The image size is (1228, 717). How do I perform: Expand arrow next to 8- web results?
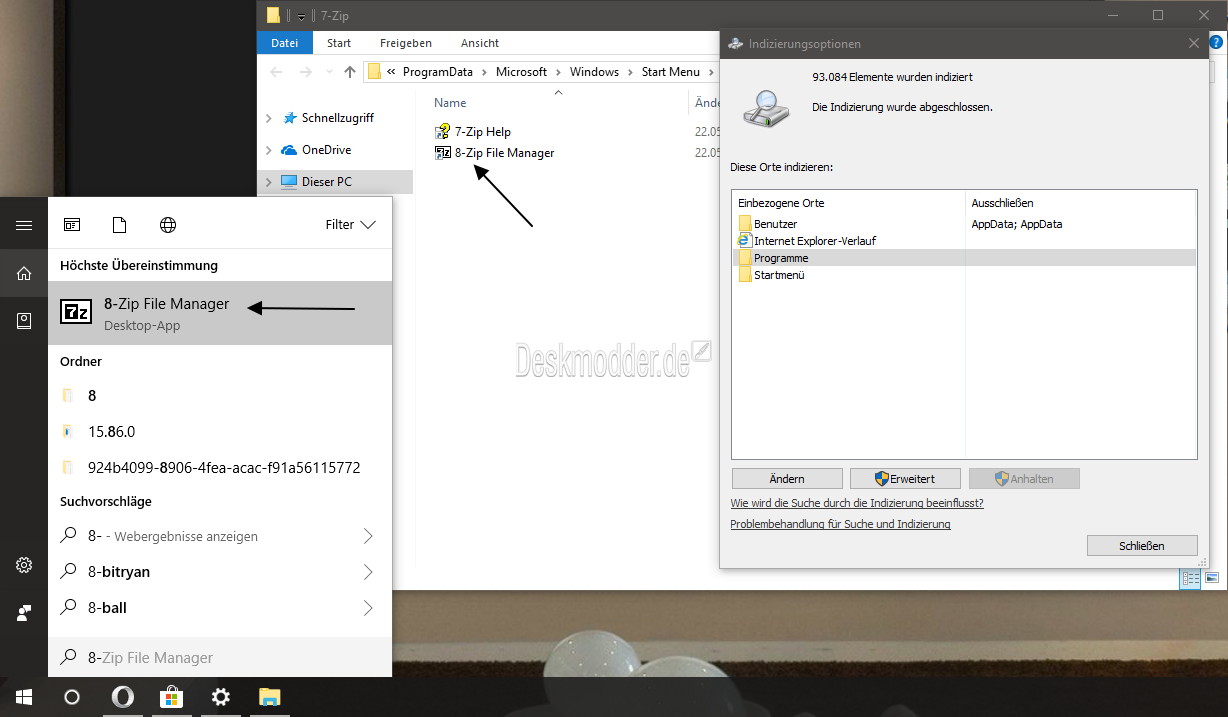coord(368,536)
